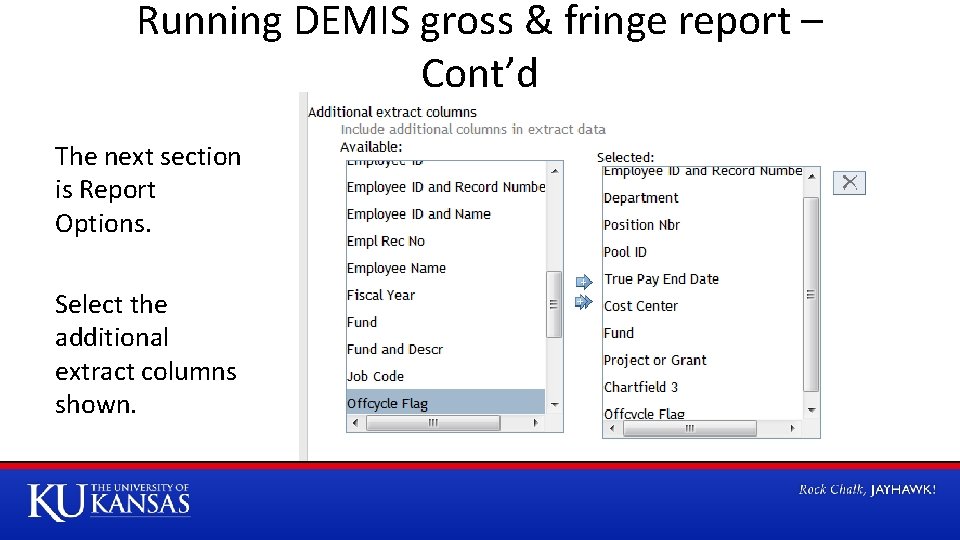Select 'Department' in the Selected list
This screenshot has height=540, width=960.
[703, 198]
